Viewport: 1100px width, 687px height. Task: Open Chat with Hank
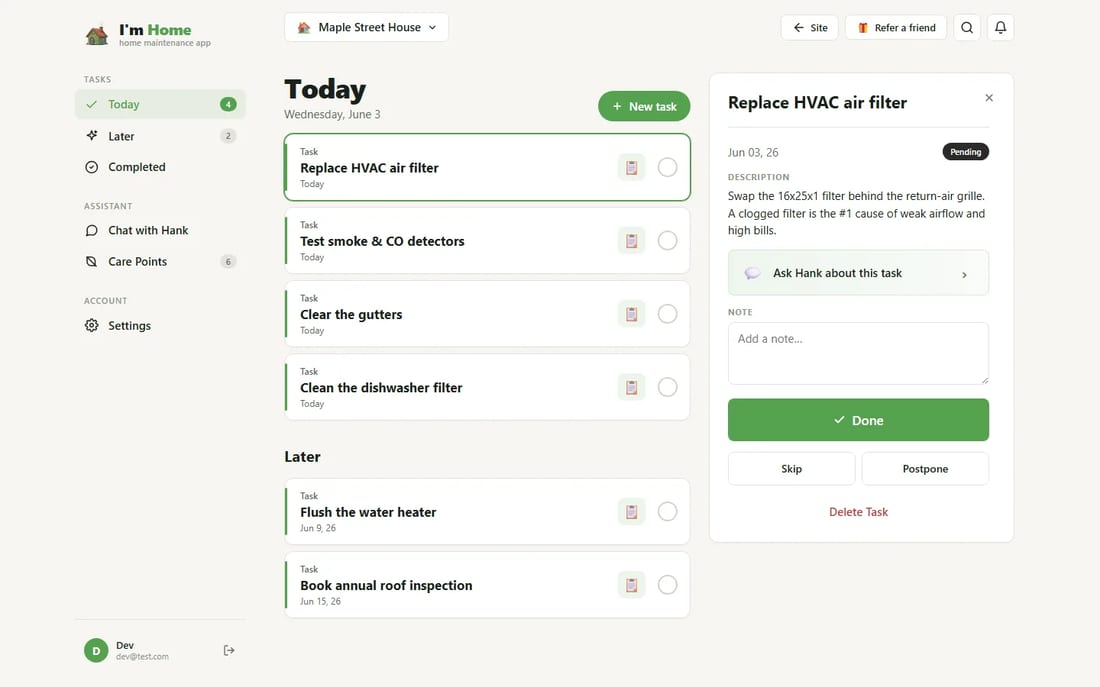click(x=160, y=230)
